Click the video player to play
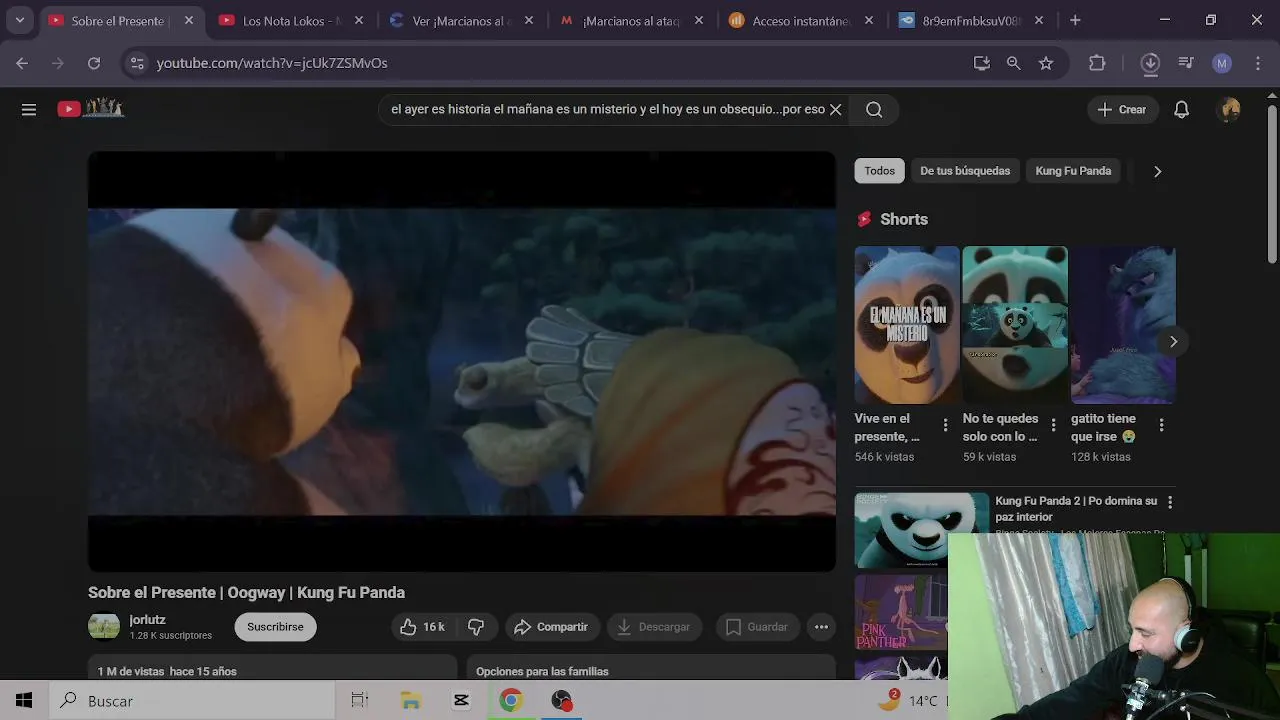The image size is (1280, 720). click(462, 362)
